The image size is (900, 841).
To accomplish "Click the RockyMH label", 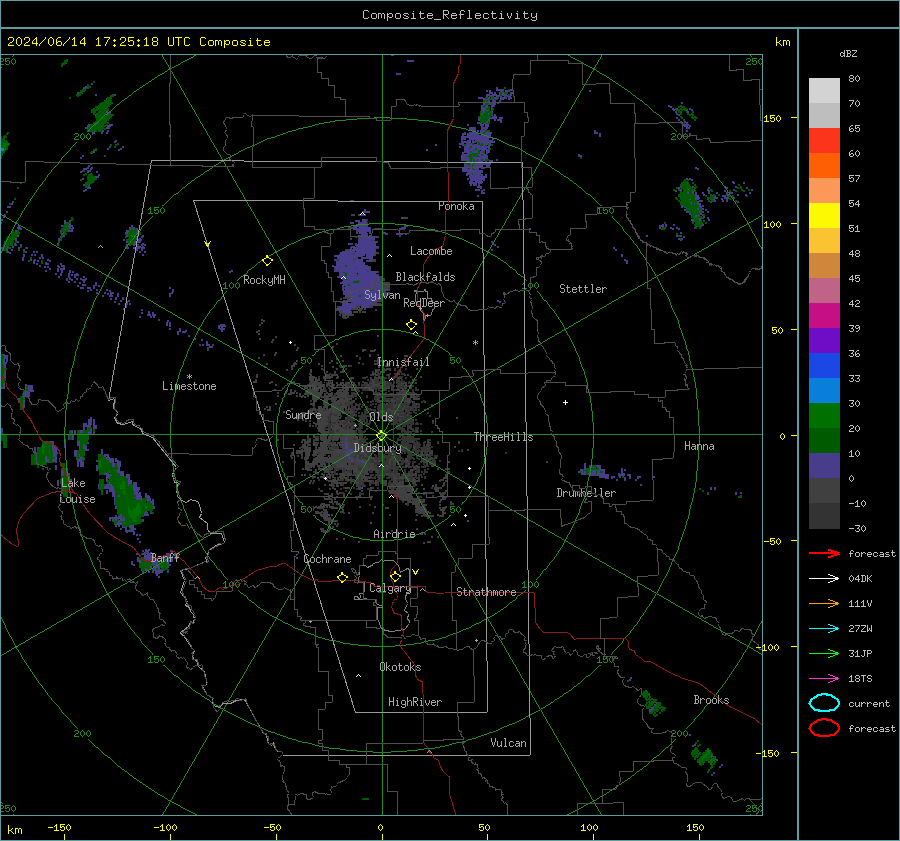I will point(264,280).
